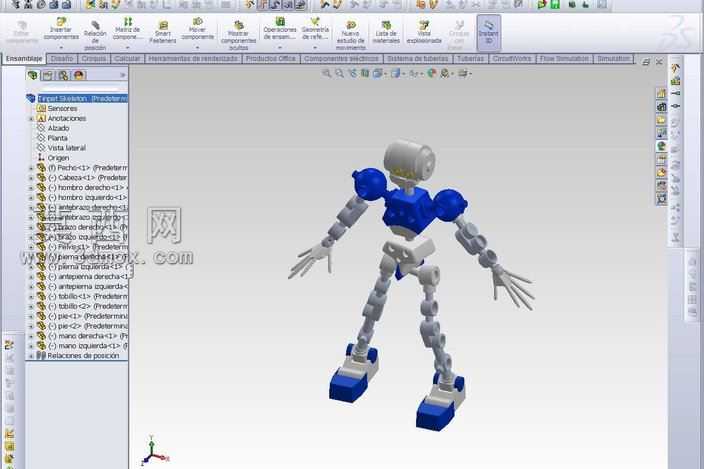
Task: Click the Zoom to fit magnifier icon
Action: [326, 73]
